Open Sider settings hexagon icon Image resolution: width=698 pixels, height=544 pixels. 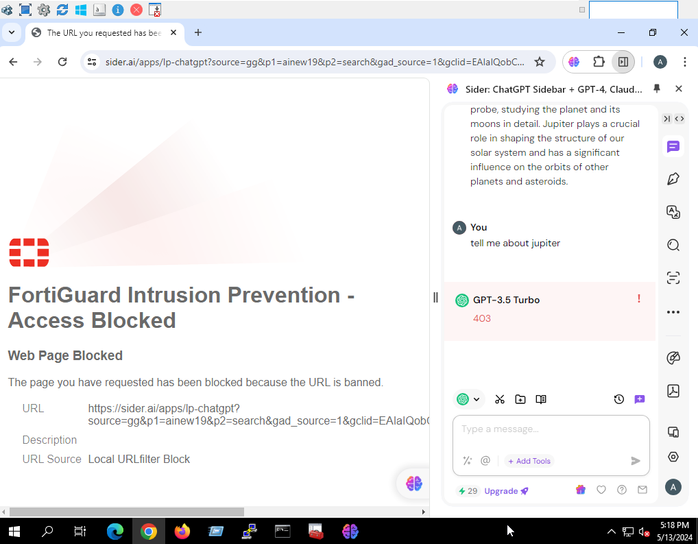point(673,457)
